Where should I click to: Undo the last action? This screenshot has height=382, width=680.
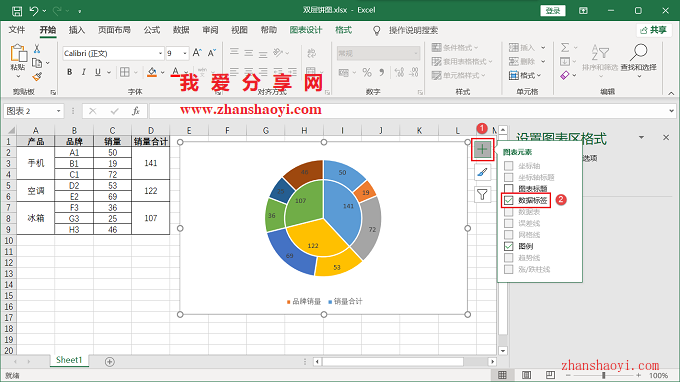click(x=34, y=11)
